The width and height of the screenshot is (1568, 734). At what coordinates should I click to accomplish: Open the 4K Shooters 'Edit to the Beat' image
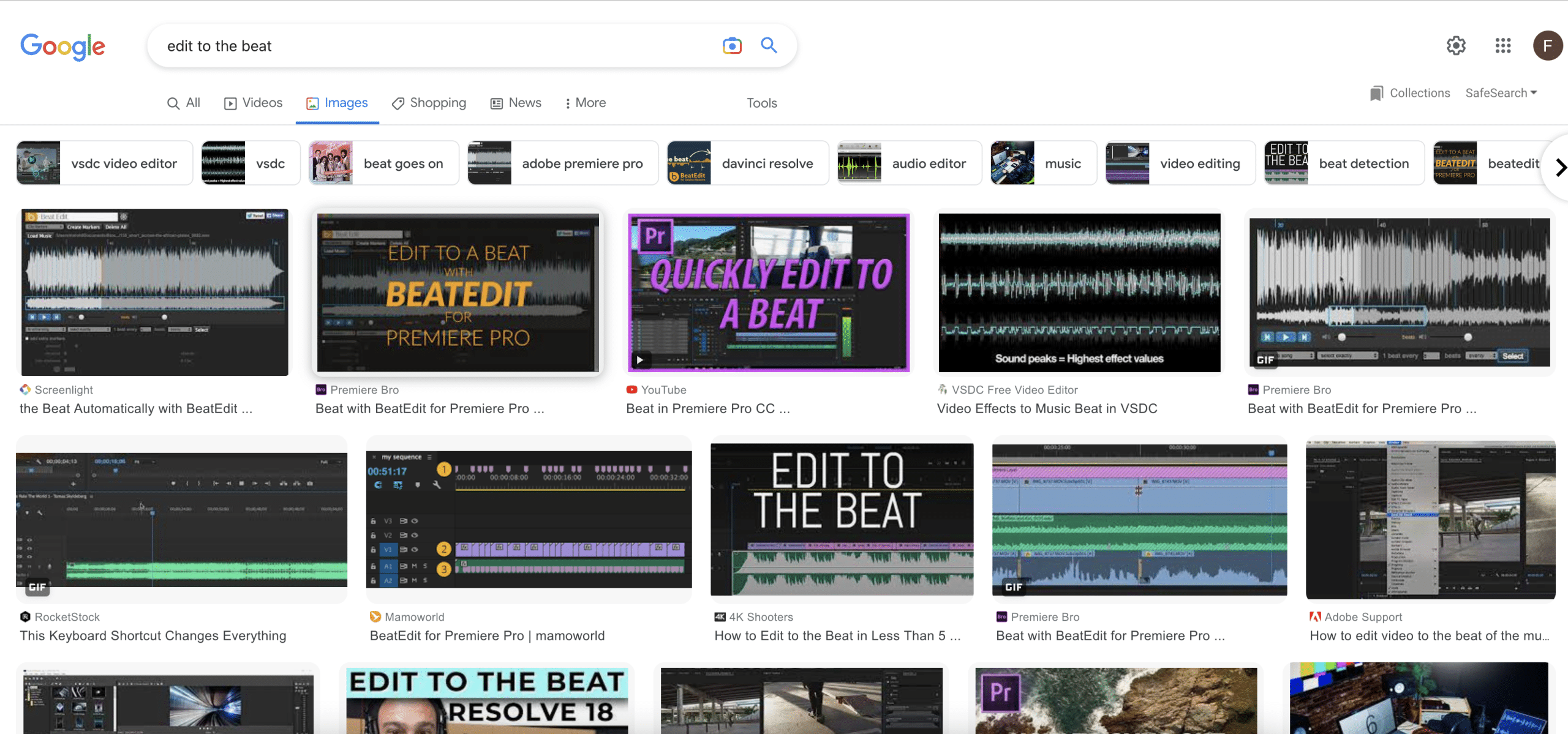pyautogui.click(x=842, y=519)
